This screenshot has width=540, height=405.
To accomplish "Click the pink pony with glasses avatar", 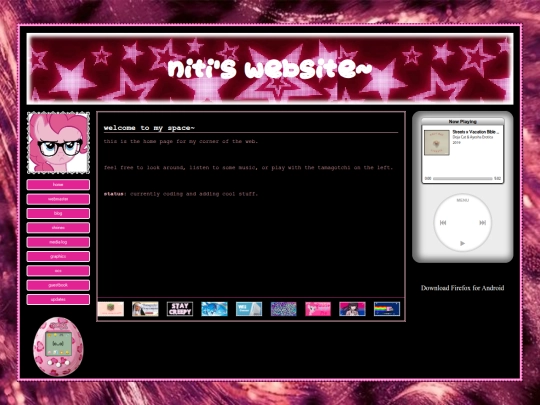I will click(x=58, y=143).
